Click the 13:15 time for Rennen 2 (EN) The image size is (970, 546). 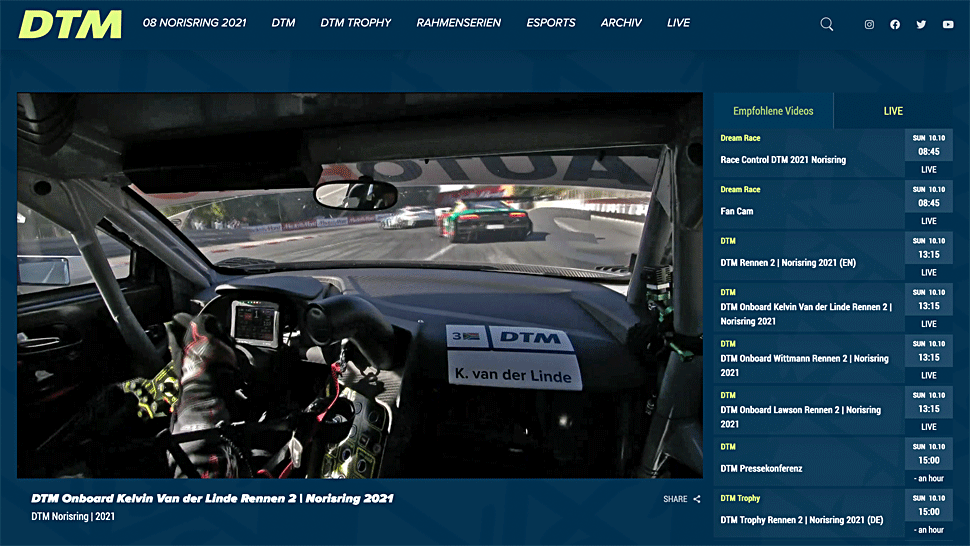point(929,254)
